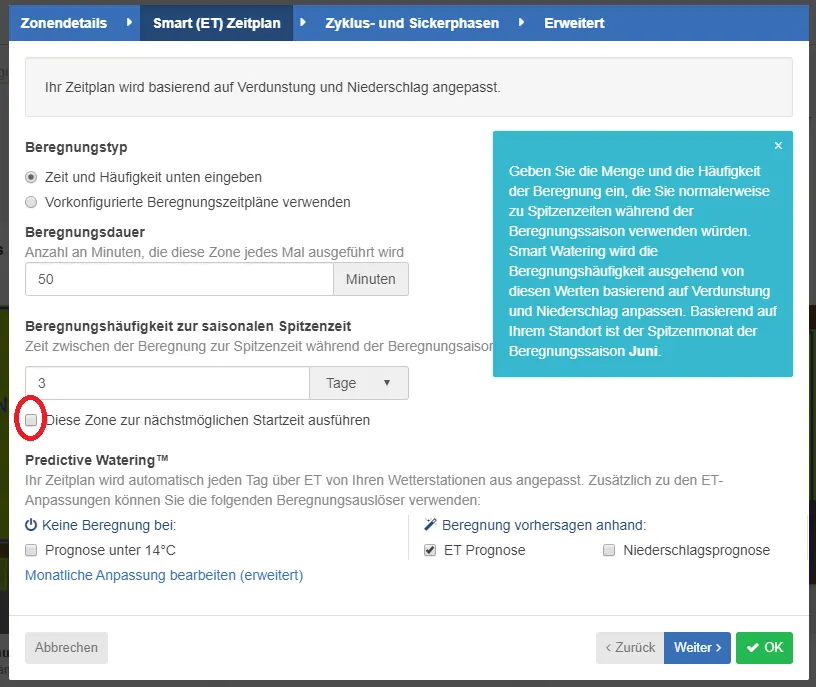Click the power icon beside Keine Beregnung bei
The height and width of the screenshot is (687, 816).
pyautogui.click(x=31, y=524)
